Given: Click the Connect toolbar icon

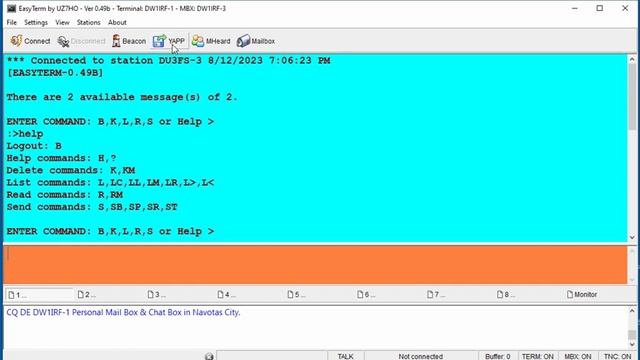Looking at the screenshot, I should 16,41.
